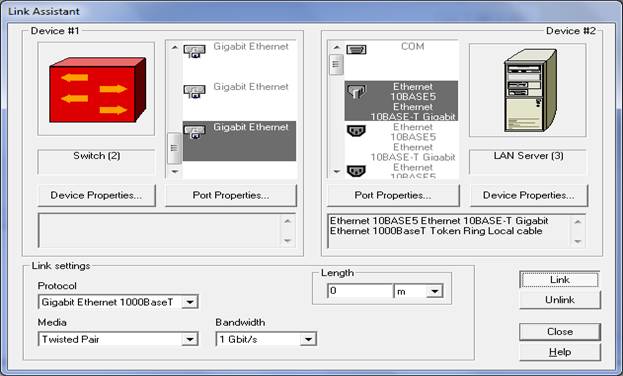Select the highlighted Gigabit Ethernet port icon
Image resolution: width=623 pixels, height=376 pixels.
[194, 132]
